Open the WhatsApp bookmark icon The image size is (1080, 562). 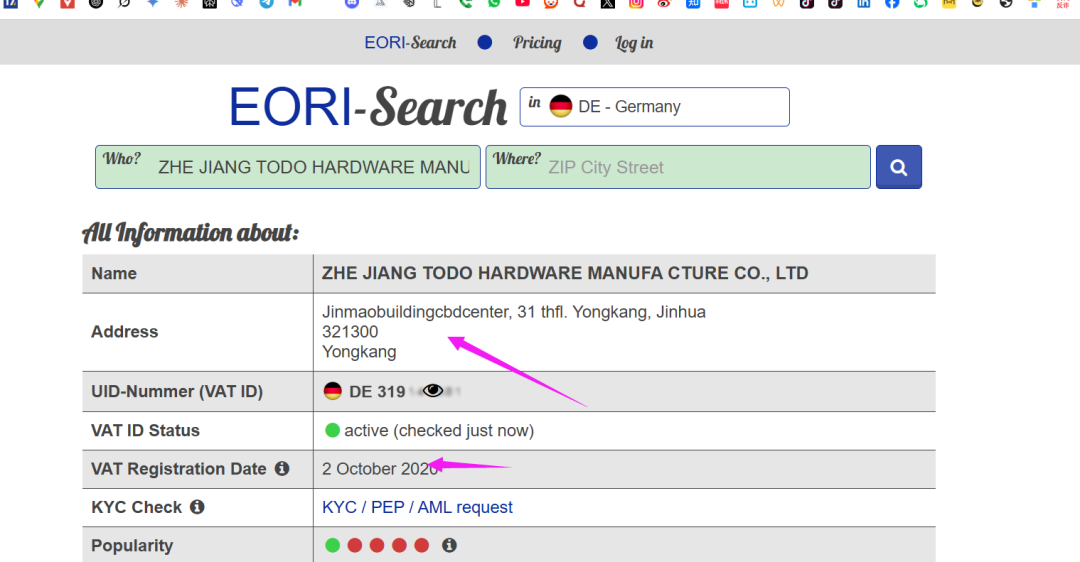494,3
